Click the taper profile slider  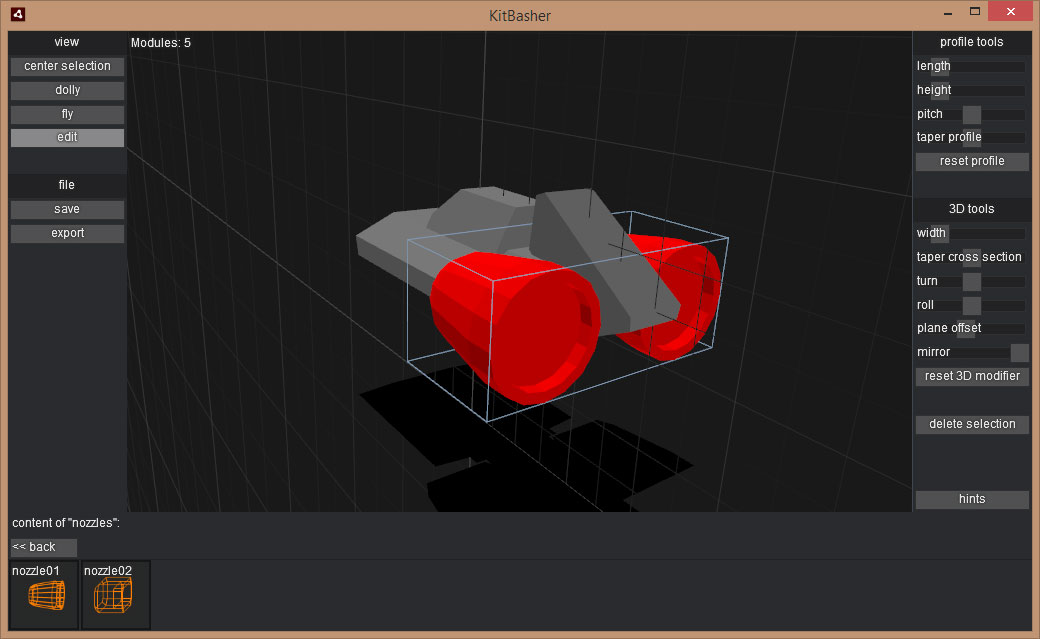[972, 138]
